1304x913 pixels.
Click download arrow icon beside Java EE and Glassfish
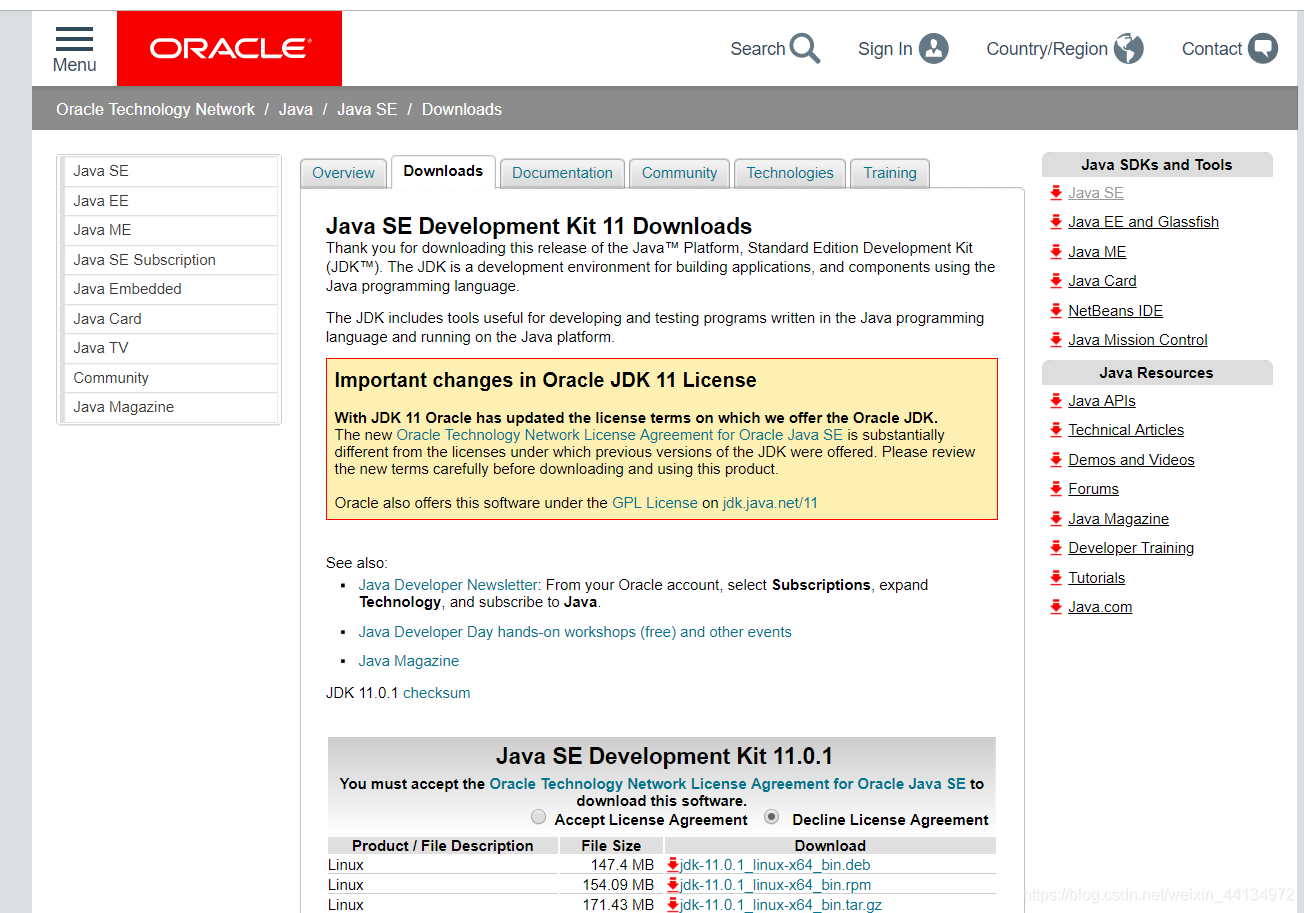pos(1056,222)
